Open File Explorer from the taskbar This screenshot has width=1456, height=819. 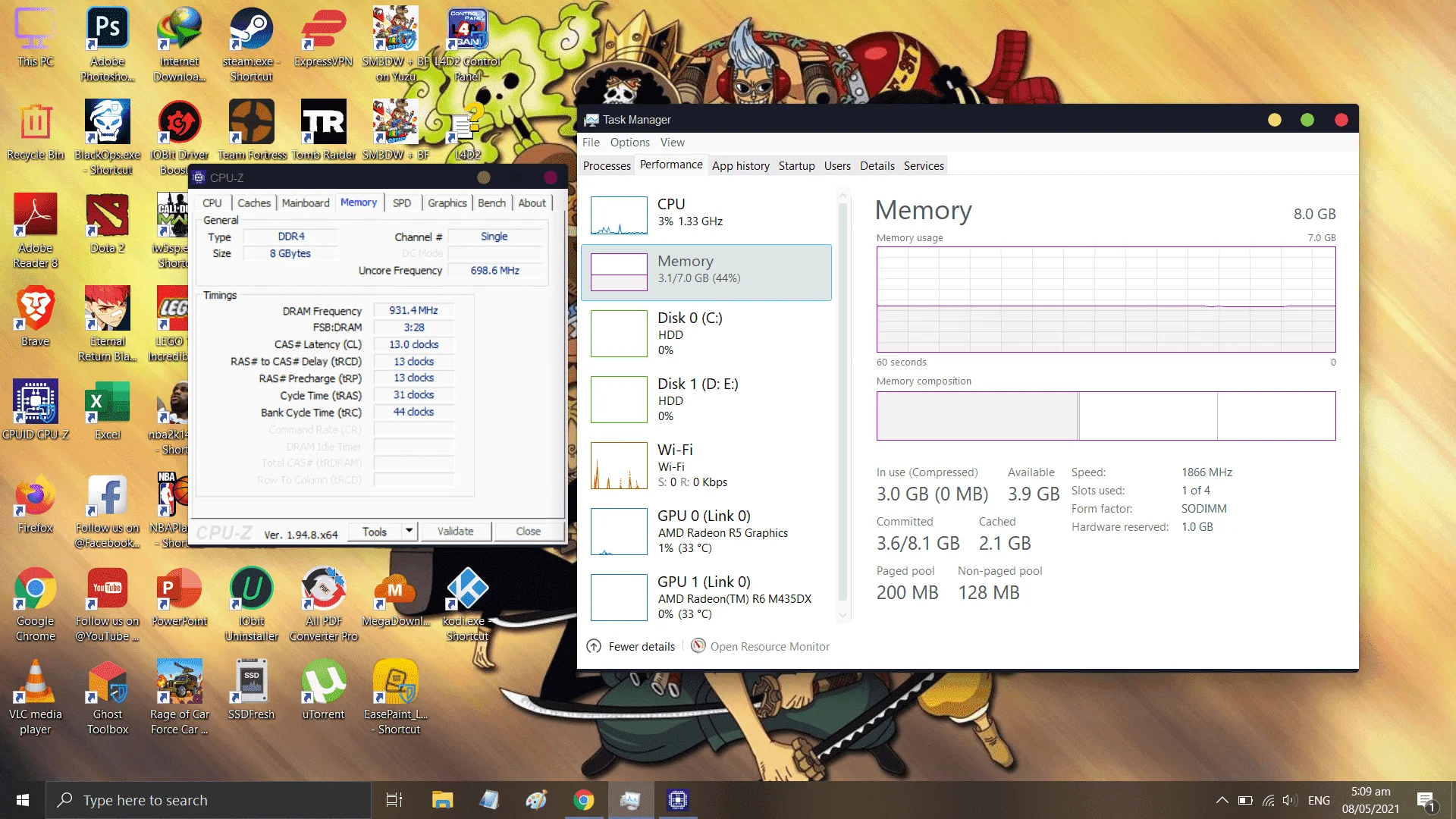[x=442, y=800]
